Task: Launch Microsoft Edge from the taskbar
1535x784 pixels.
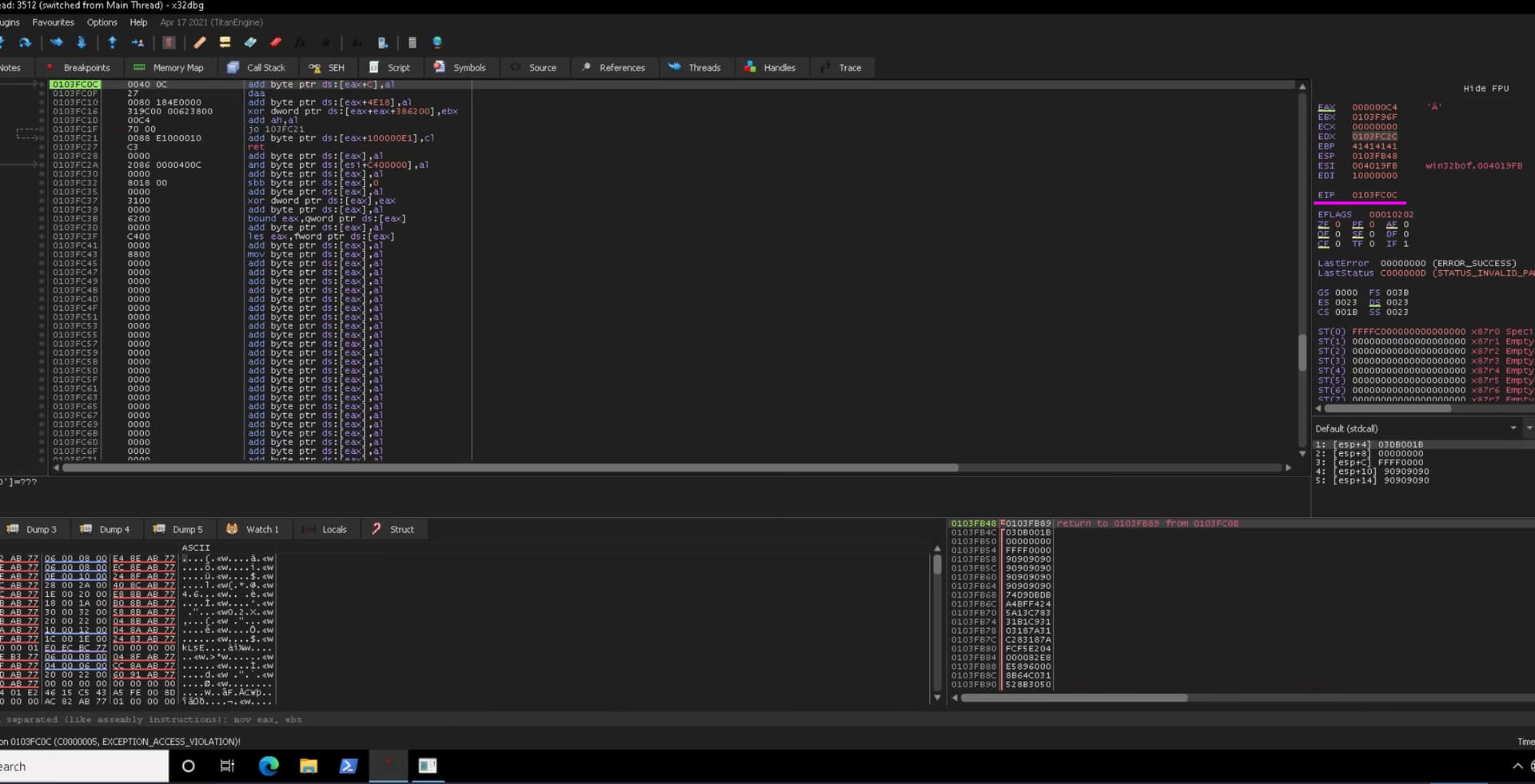Action: click(x=269, y=766)
